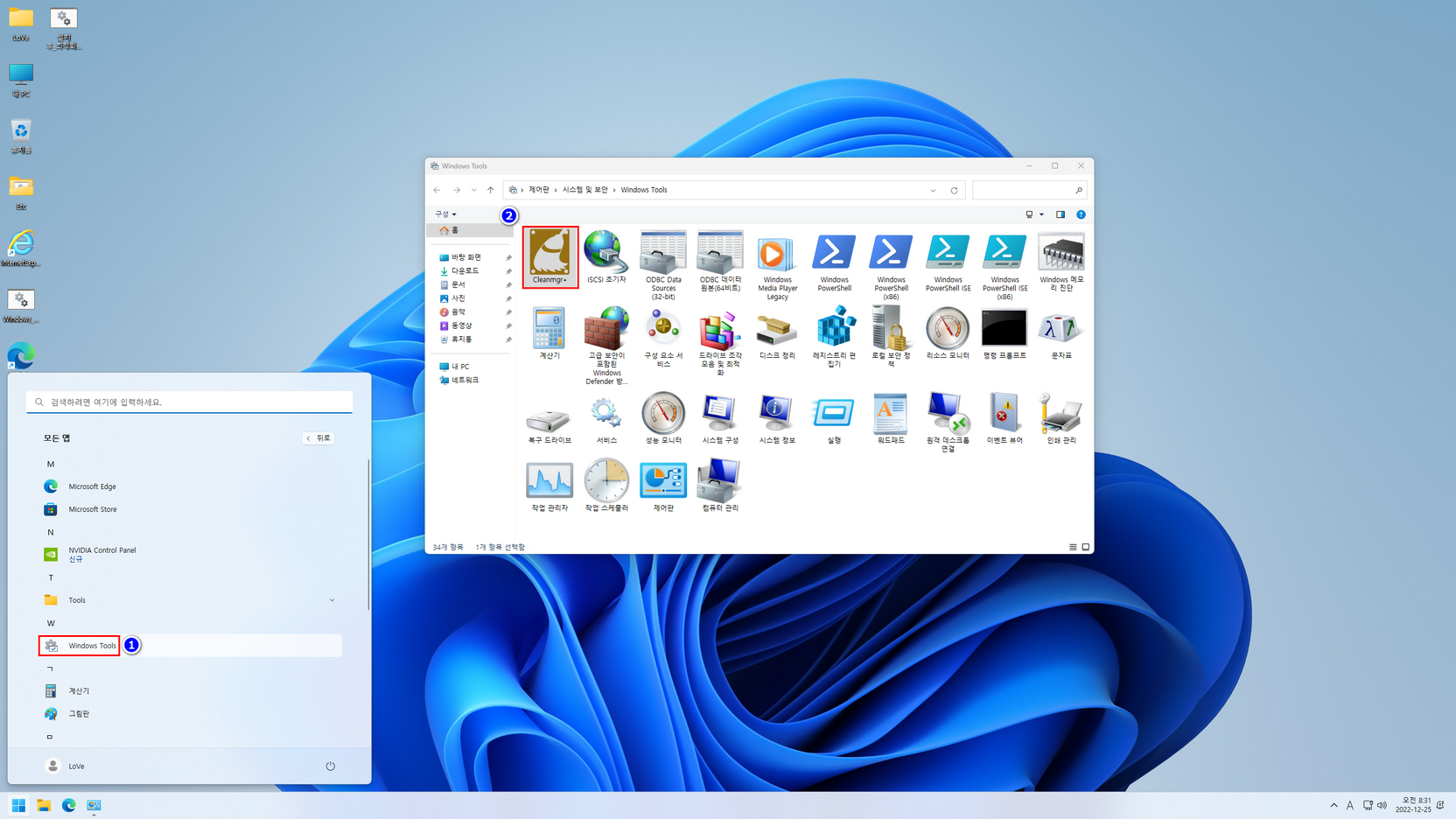
Task: Click the Windows Tools search box
Action: click(1029, 190)
